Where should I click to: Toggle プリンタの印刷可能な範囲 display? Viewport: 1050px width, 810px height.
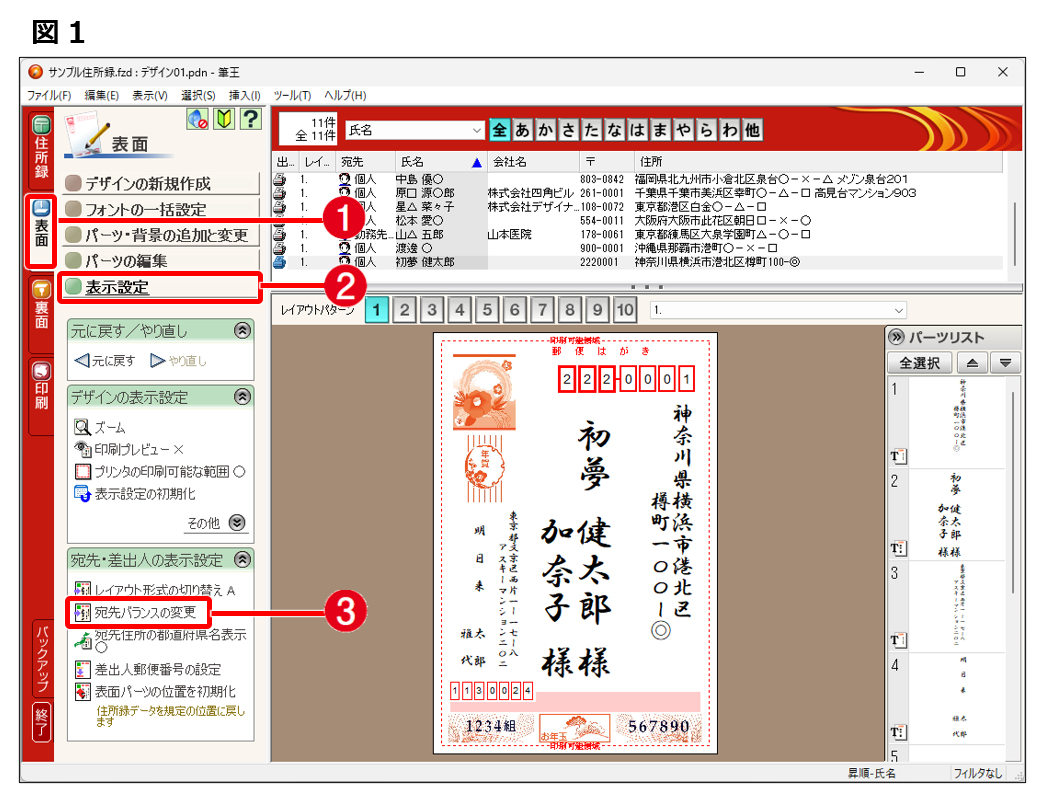click(x=83, y=471)
